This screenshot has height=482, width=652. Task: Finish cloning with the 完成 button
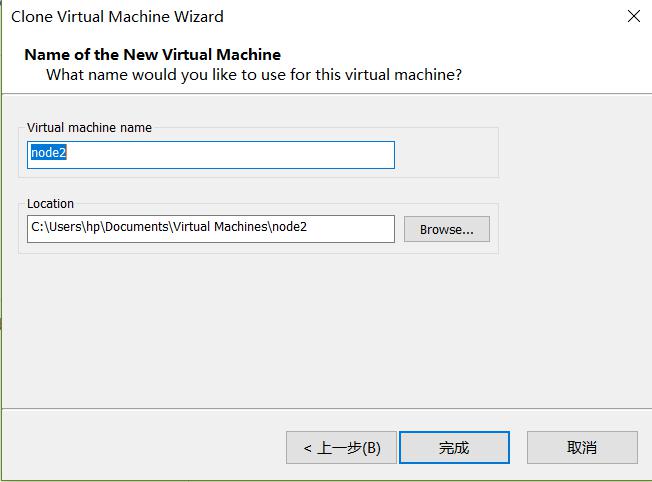coord(454,447)
